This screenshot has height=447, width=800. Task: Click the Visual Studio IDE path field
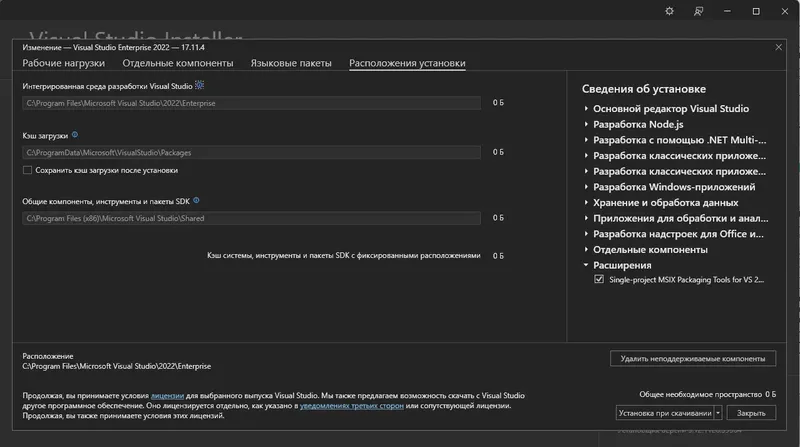252,103
